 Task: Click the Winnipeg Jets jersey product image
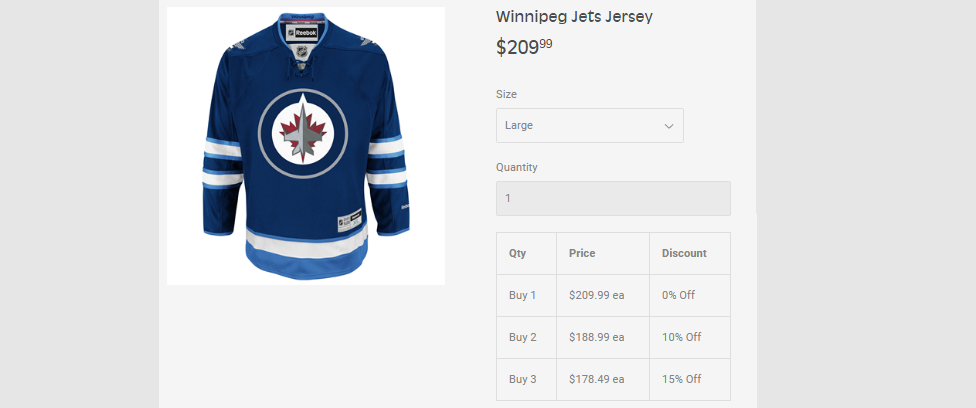pos(306,146)
